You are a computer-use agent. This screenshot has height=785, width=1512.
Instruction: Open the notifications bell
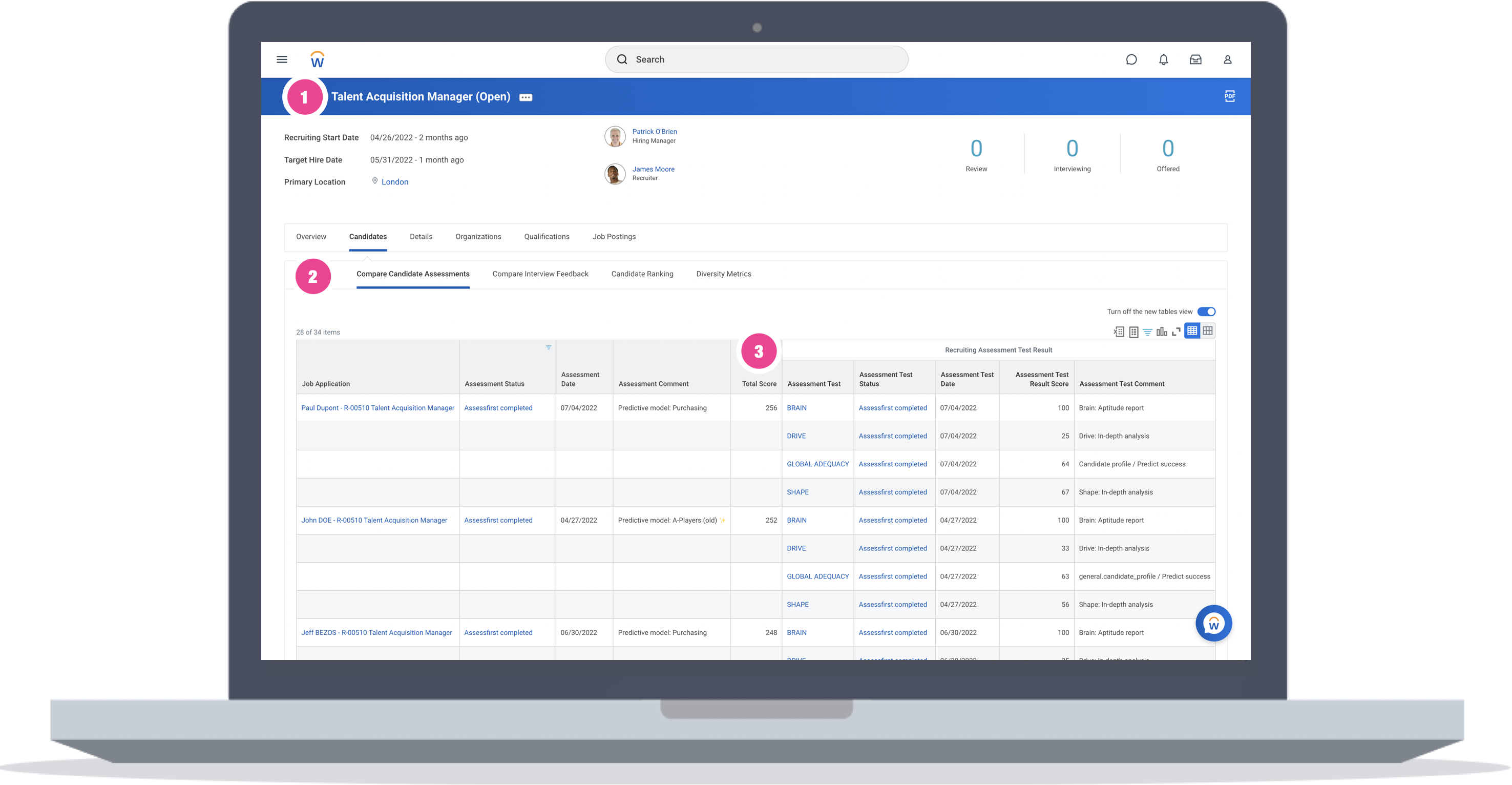point(1163,59)
